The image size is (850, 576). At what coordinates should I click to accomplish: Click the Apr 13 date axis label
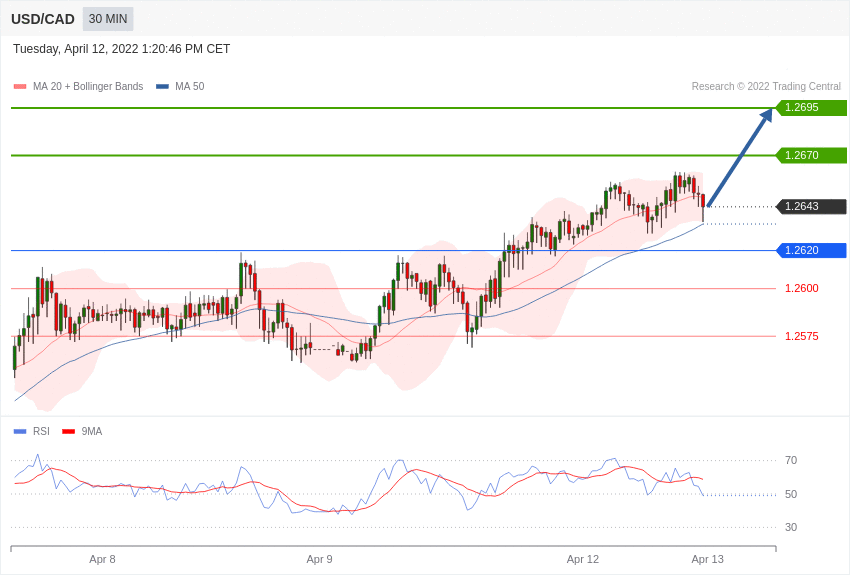coord(707,559)
